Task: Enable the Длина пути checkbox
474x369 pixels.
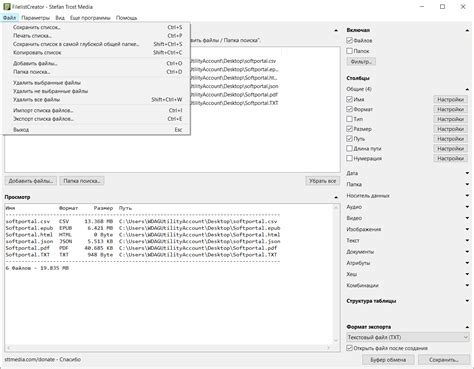Action: pos(349,148)
